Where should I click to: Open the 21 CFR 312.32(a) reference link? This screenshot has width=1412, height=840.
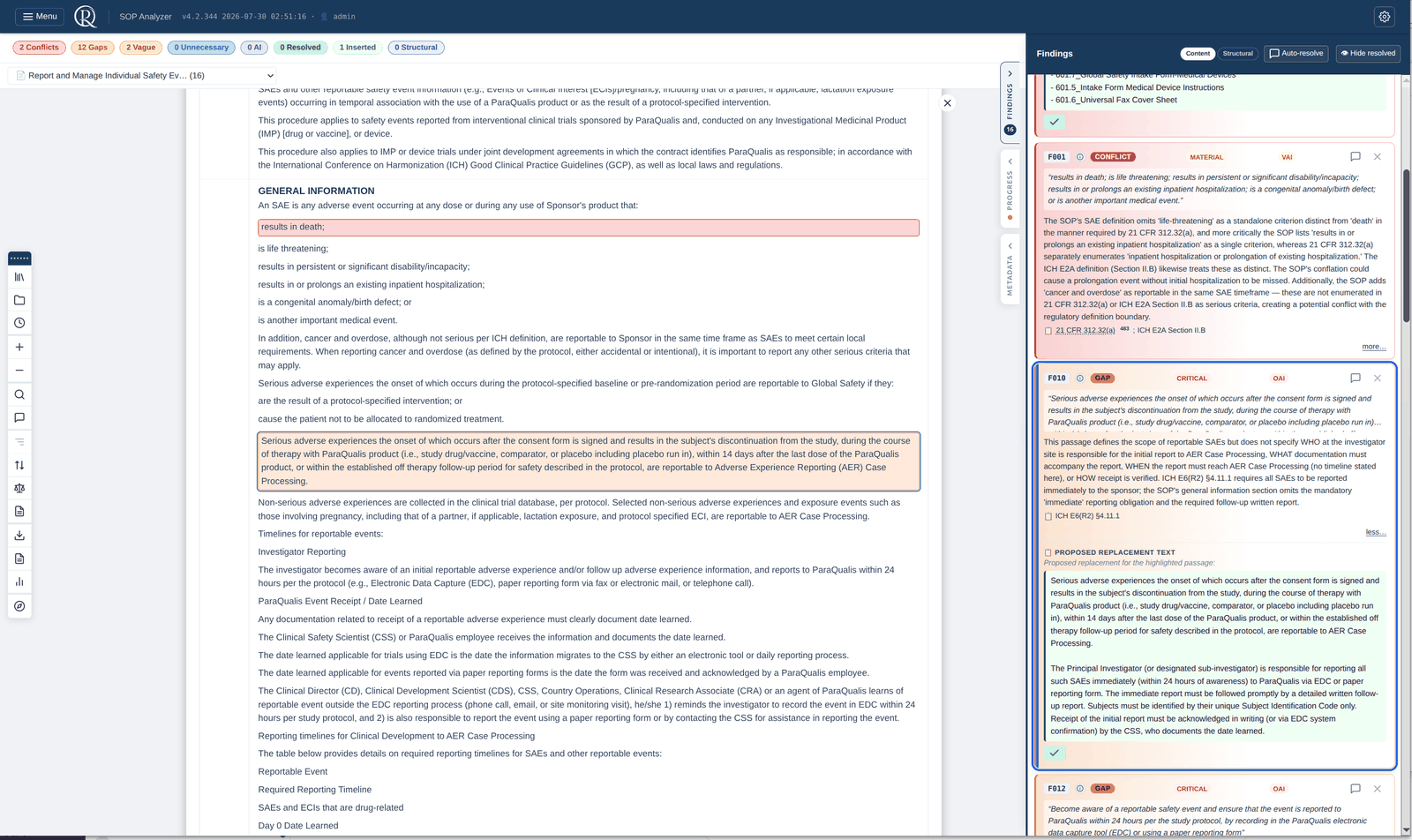point(1085,331)
